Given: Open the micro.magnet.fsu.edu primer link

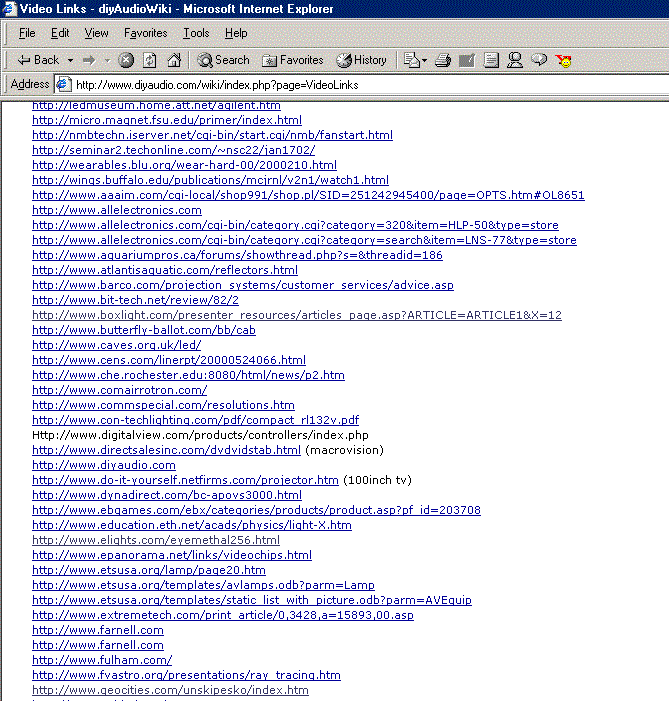Looking at the screenshot, I should 167,120.
